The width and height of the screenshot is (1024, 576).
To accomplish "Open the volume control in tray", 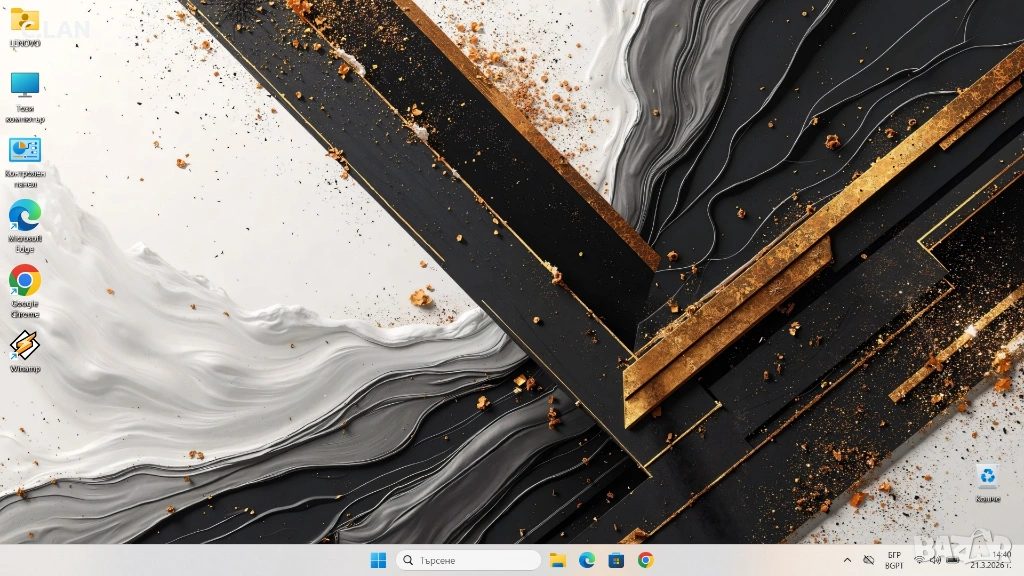I will pos(936,560).
